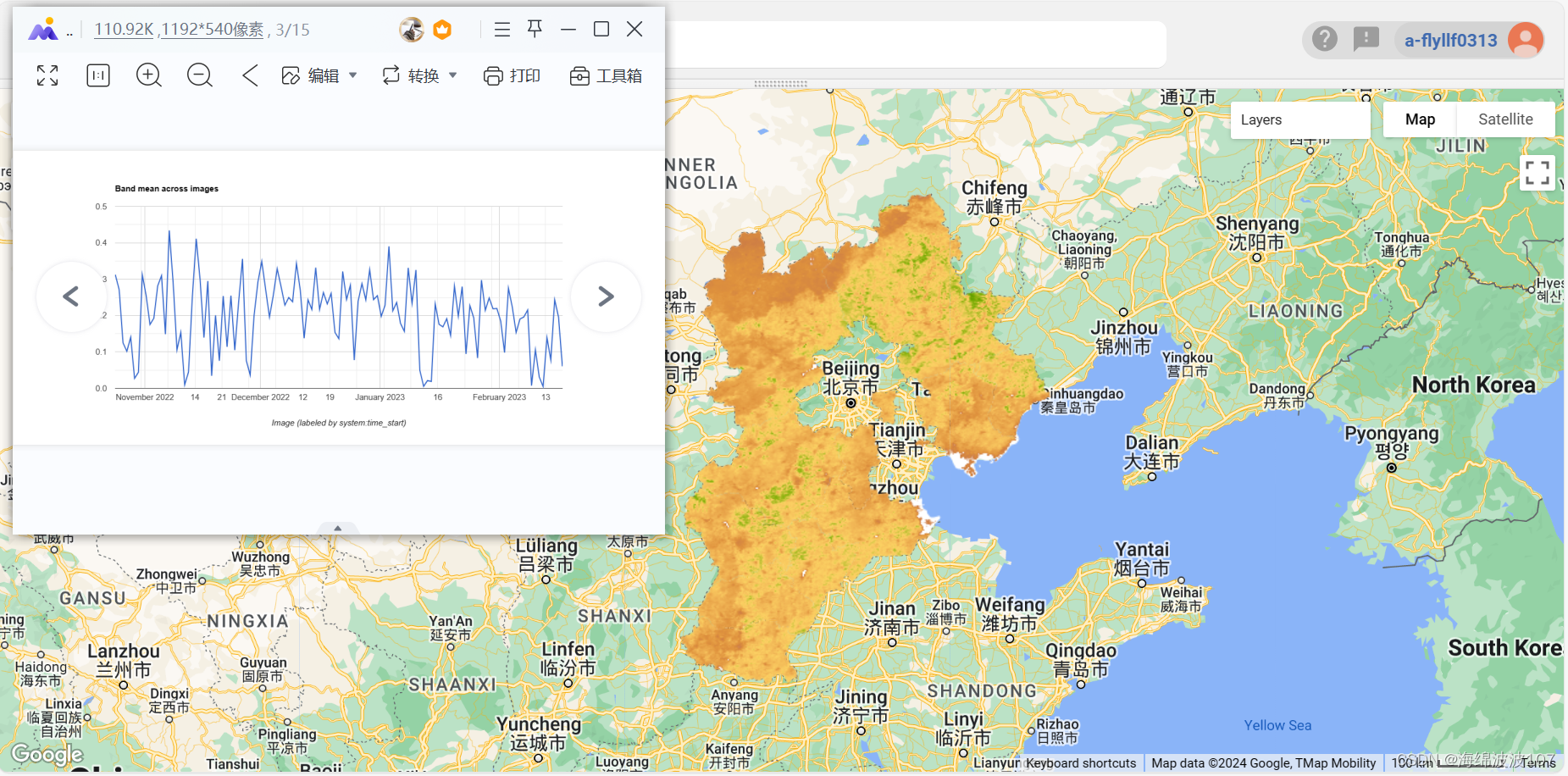
Task: Open the 转换 convert tool
Action: pyautogui.click(x=411, y=75)
